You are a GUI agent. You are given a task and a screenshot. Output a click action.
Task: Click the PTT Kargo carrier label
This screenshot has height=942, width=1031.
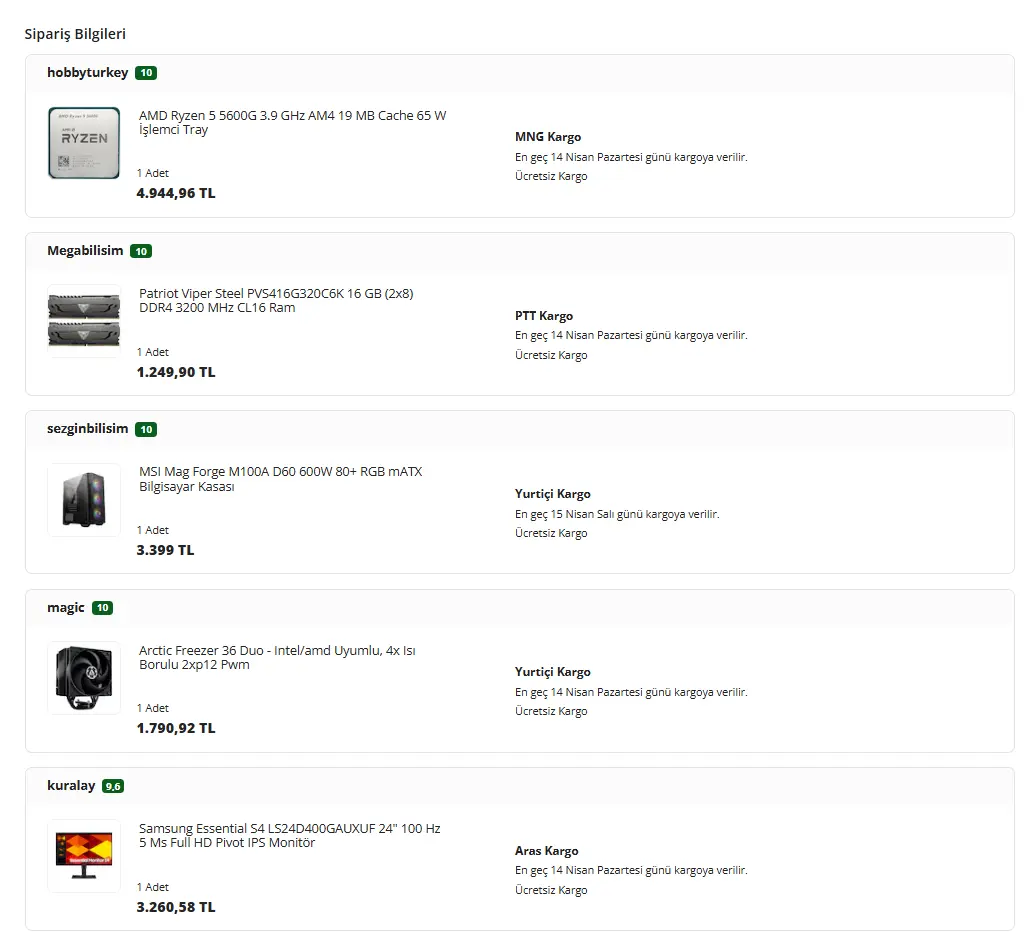(544, 316)
